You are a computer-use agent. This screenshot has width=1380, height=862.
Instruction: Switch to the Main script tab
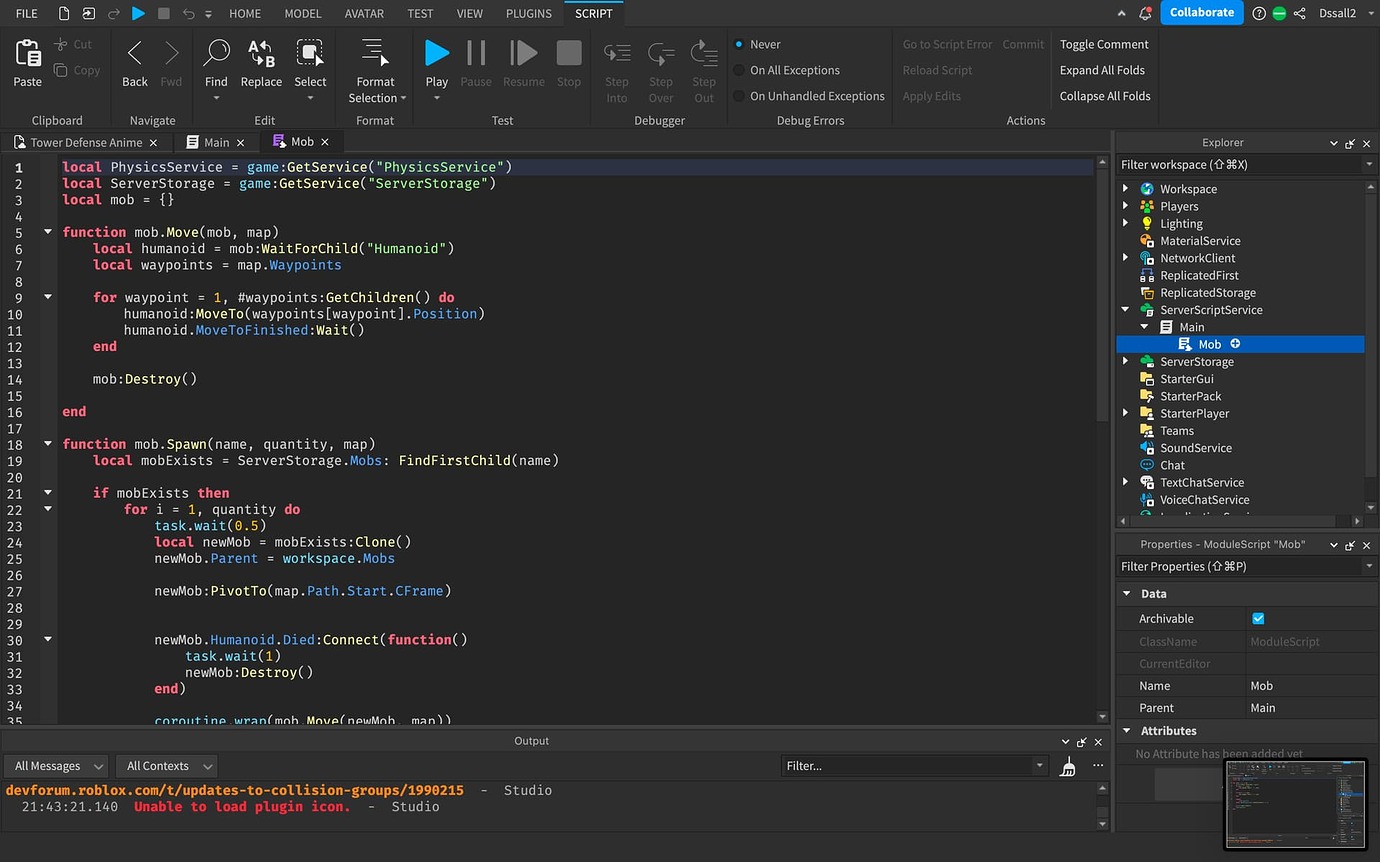tap(217, 142)
